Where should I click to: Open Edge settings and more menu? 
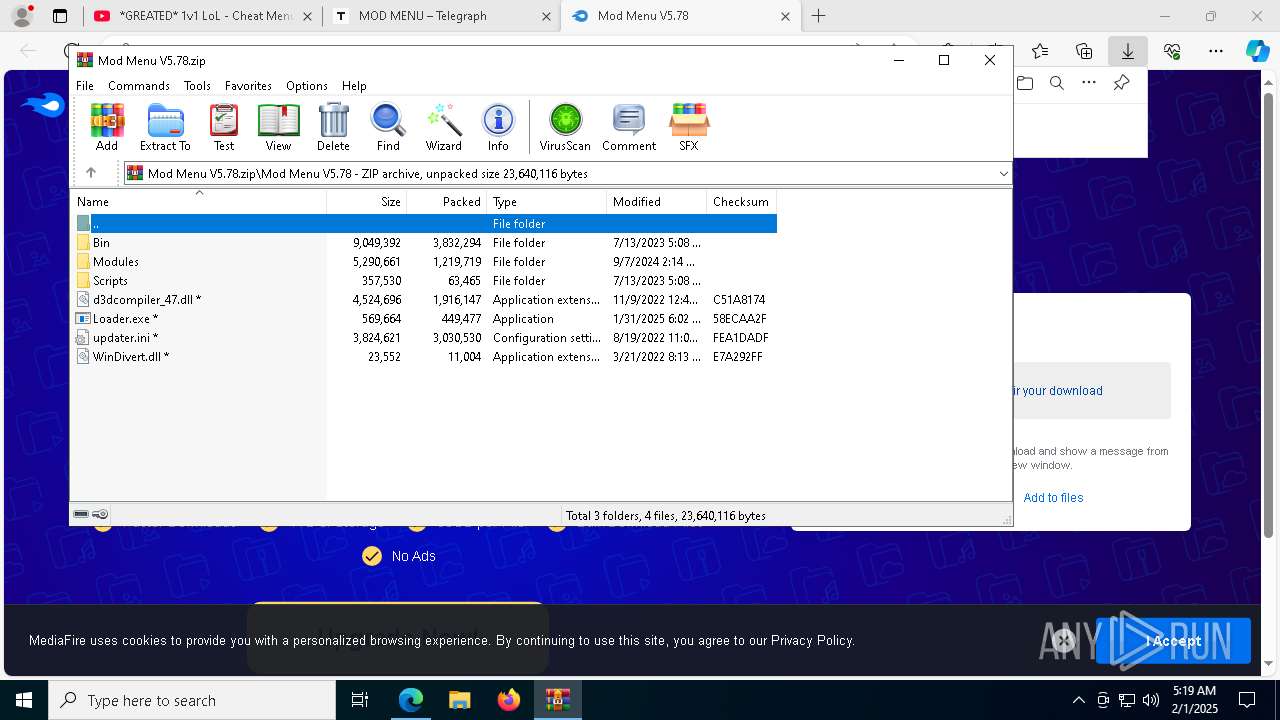click(x=1216, y=51)
